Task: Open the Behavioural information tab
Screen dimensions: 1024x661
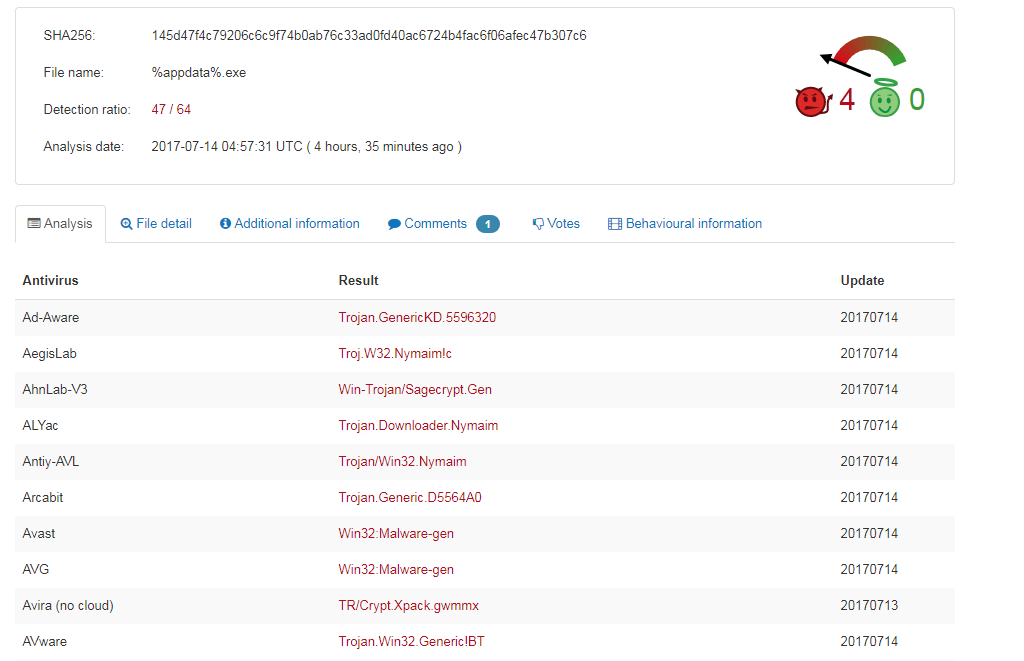Action: click(685, 223)
